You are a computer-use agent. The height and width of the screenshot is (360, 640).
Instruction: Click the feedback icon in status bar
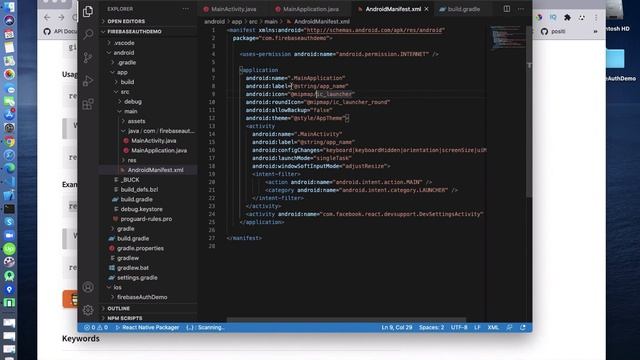(x=509, y=327)
